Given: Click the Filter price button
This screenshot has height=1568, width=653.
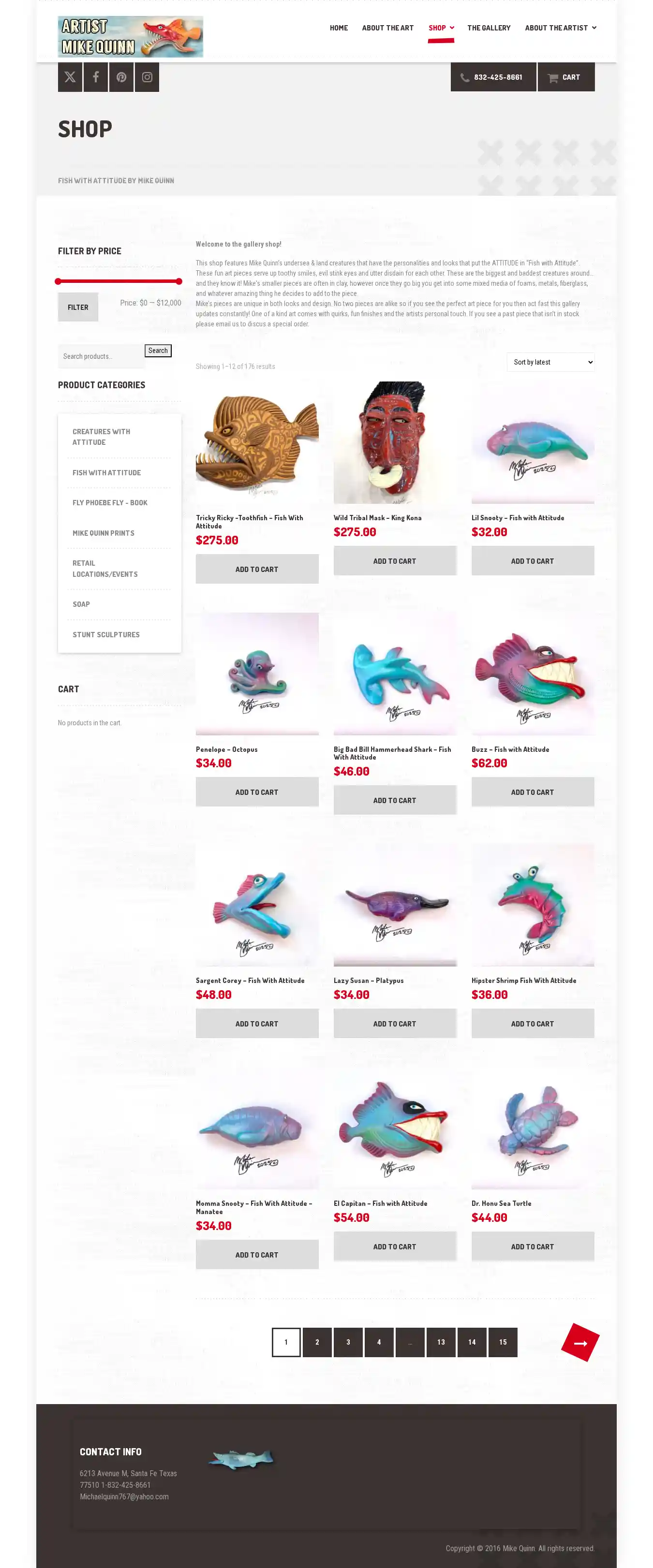Looking at the screenshot, I should click(78, 308).
